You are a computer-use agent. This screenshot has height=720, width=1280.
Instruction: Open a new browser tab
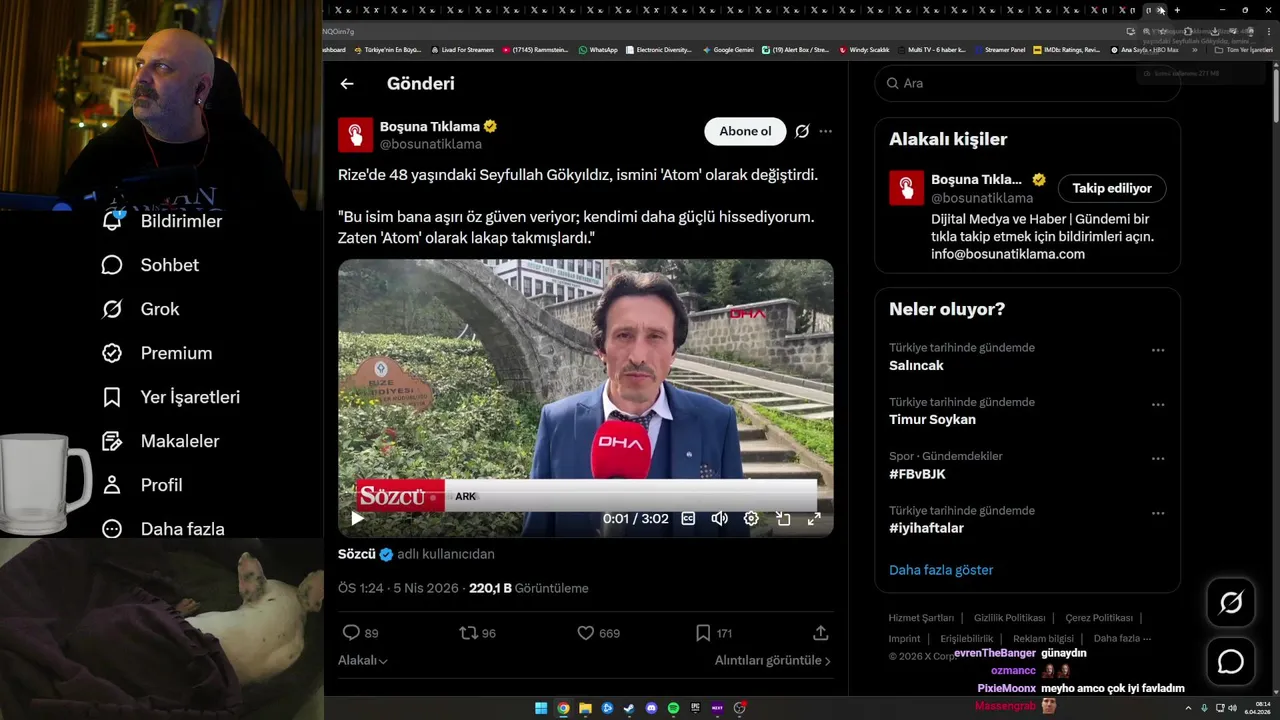(x=1177, y=10)
